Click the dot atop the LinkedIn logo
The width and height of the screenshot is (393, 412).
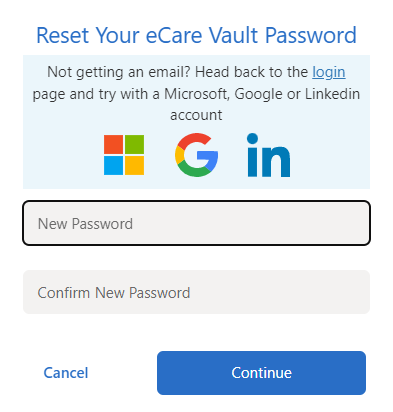[252, 138]
